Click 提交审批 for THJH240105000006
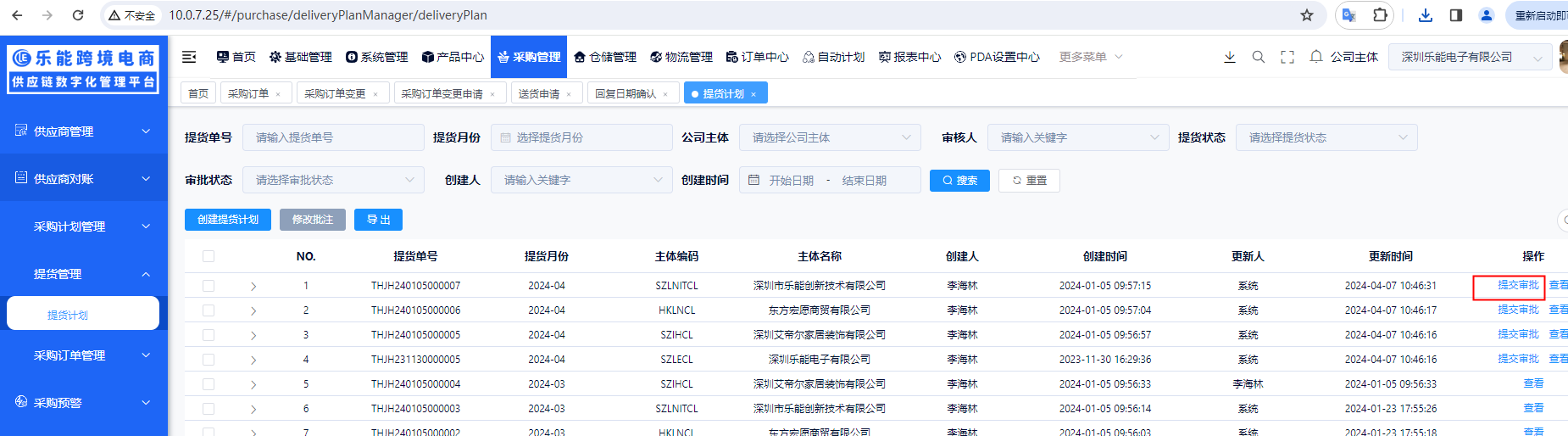Screen dimensions: 1568x436 pos(1518,310)
